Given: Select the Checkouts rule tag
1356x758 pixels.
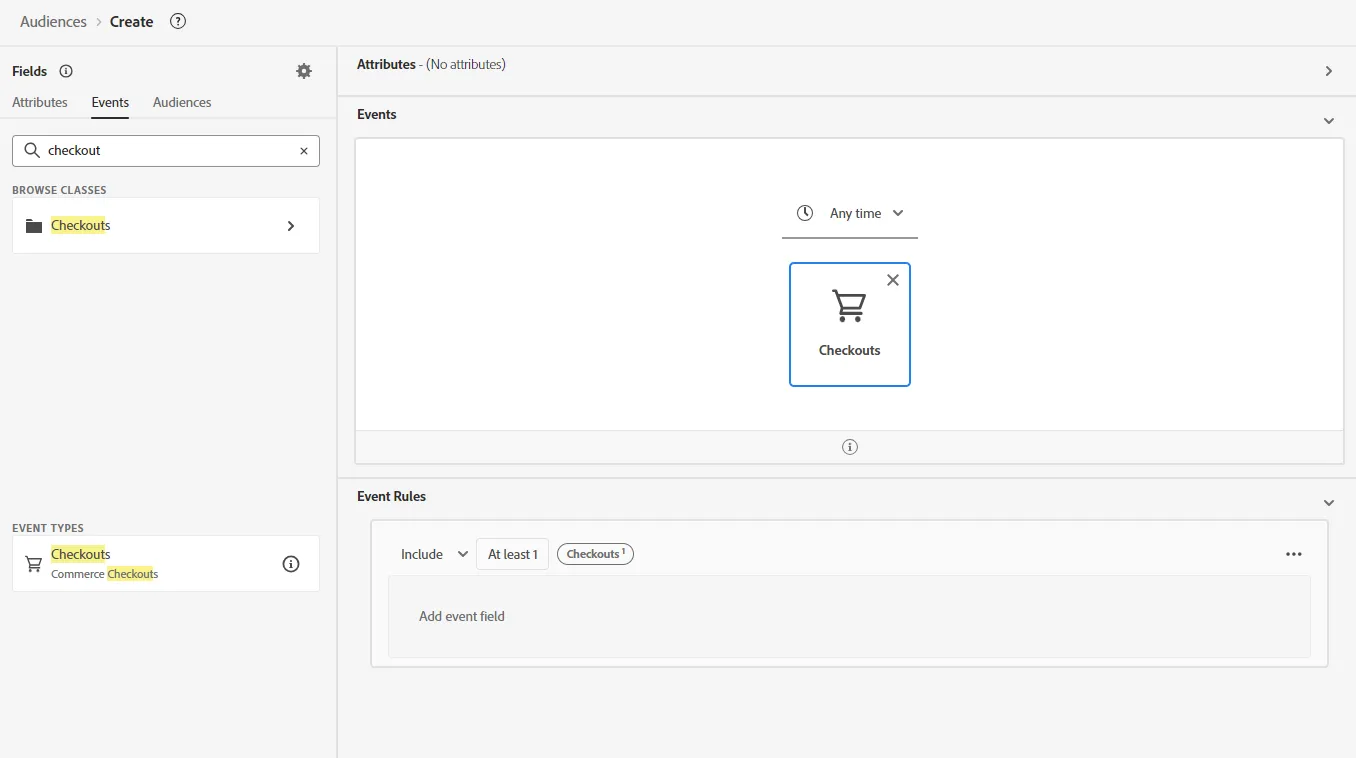Looking at the screenshot, I should click(595, 554).
